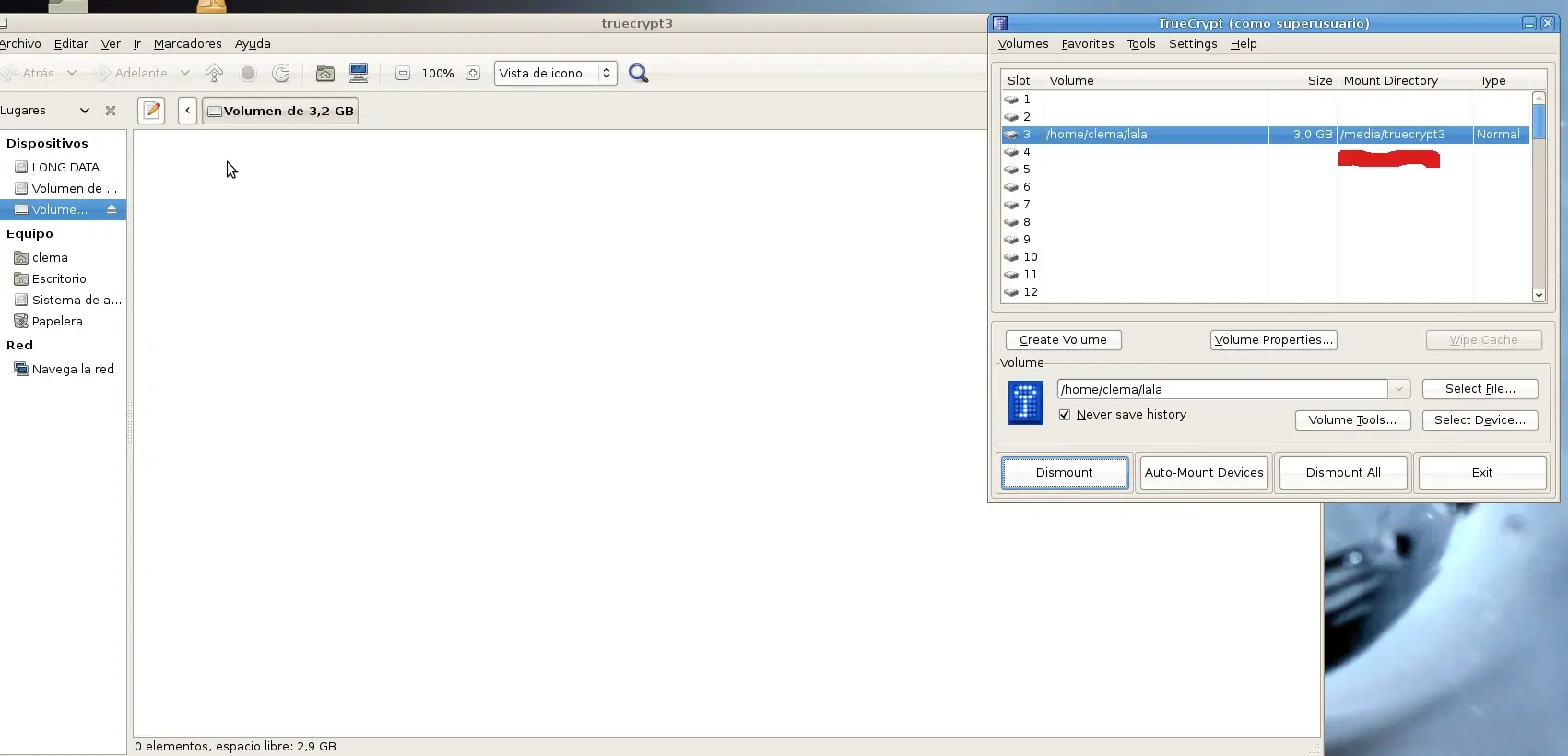
Task: Open the home folder icon in toolbar
Action: tap(325, 73)
